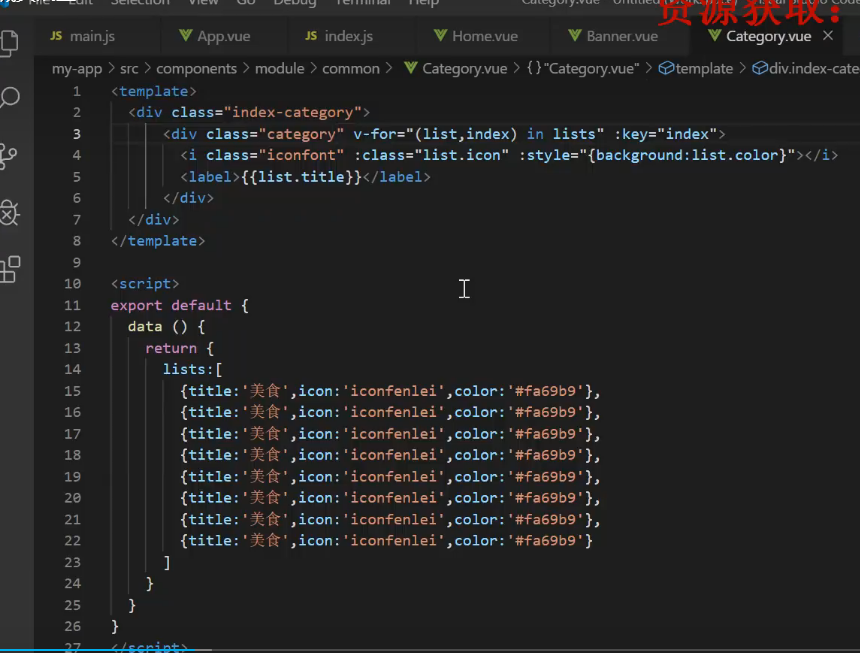Switch to the Banner.vue tab
Image resolution: width=860 pixels, height=653 pixels.
[x=613, y=36]
